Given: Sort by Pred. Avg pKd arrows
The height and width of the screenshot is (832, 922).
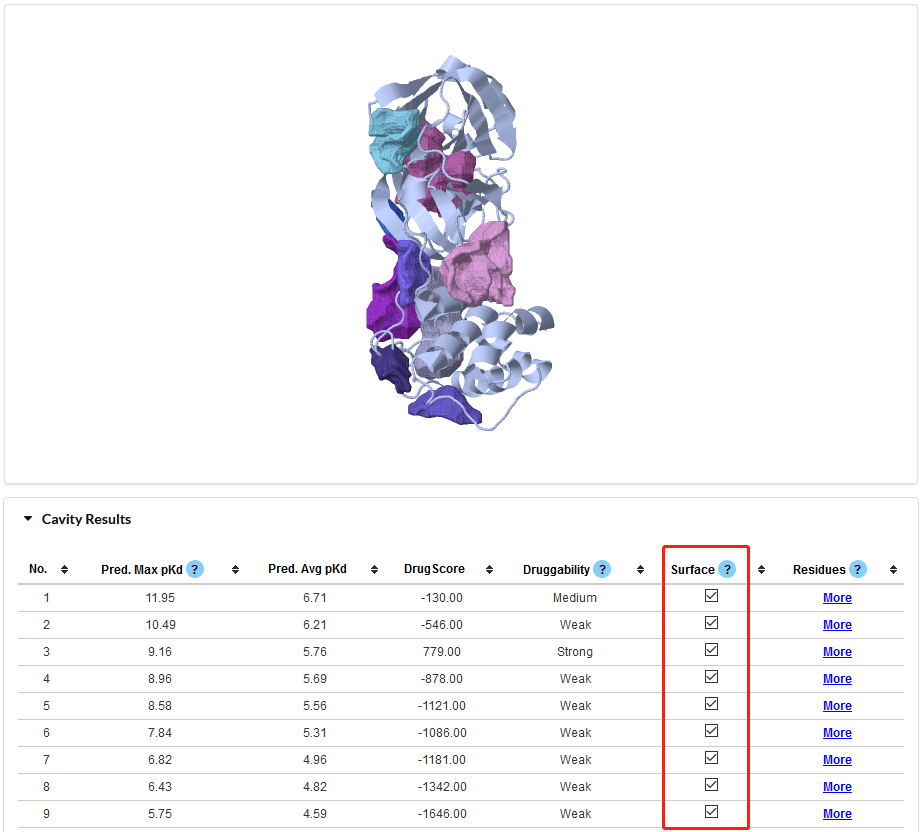Looking at the screenshot, I should 374,569.
